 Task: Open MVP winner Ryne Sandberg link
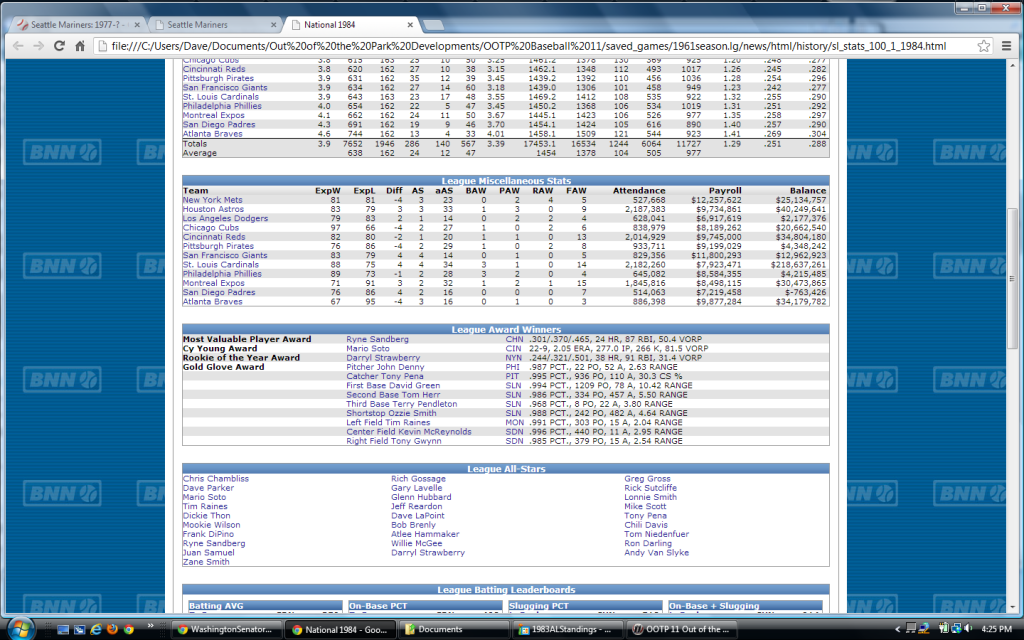377,339
